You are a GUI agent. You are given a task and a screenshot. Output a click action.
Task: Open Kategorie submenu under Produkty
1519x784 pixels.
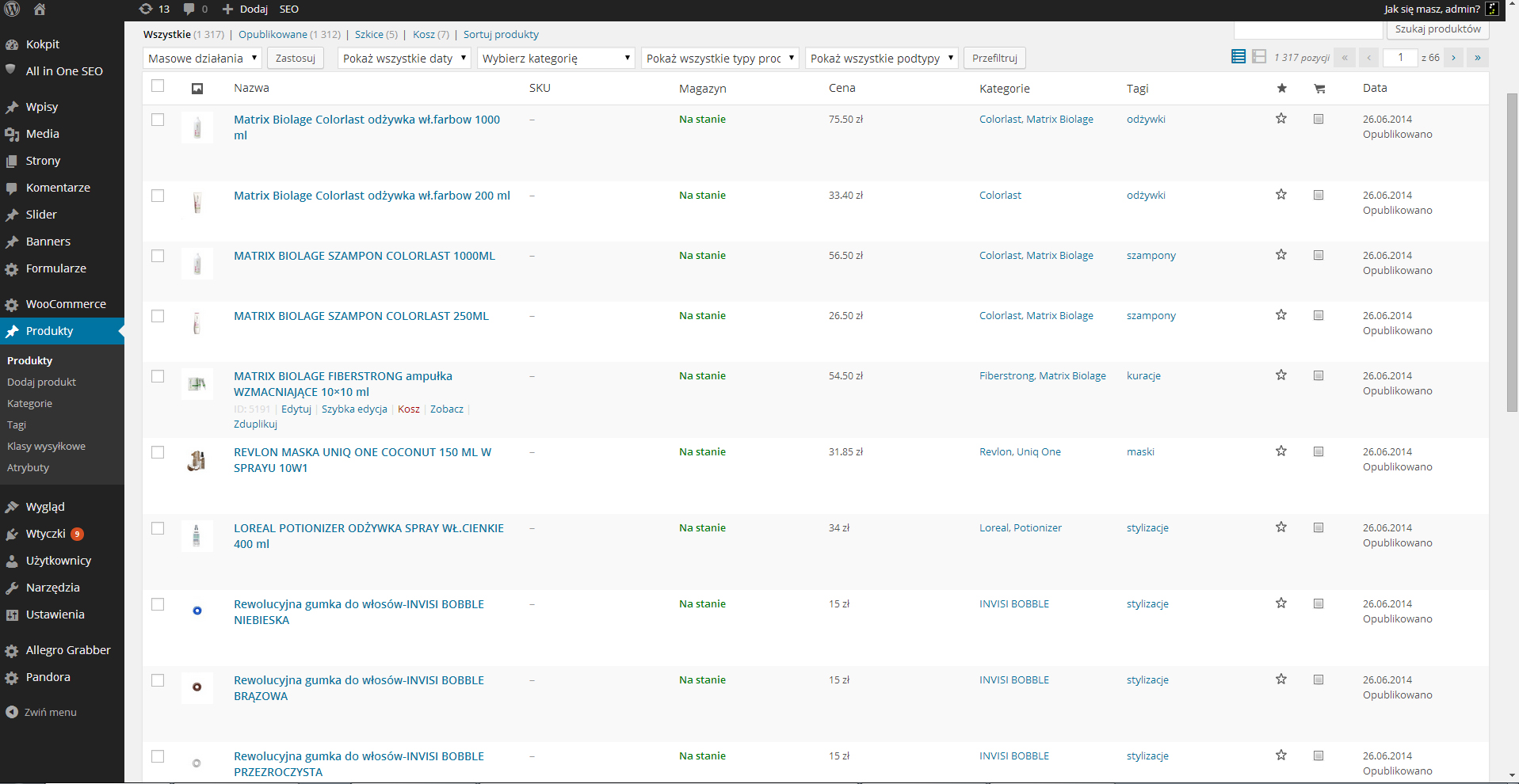(x=30, y=403)
